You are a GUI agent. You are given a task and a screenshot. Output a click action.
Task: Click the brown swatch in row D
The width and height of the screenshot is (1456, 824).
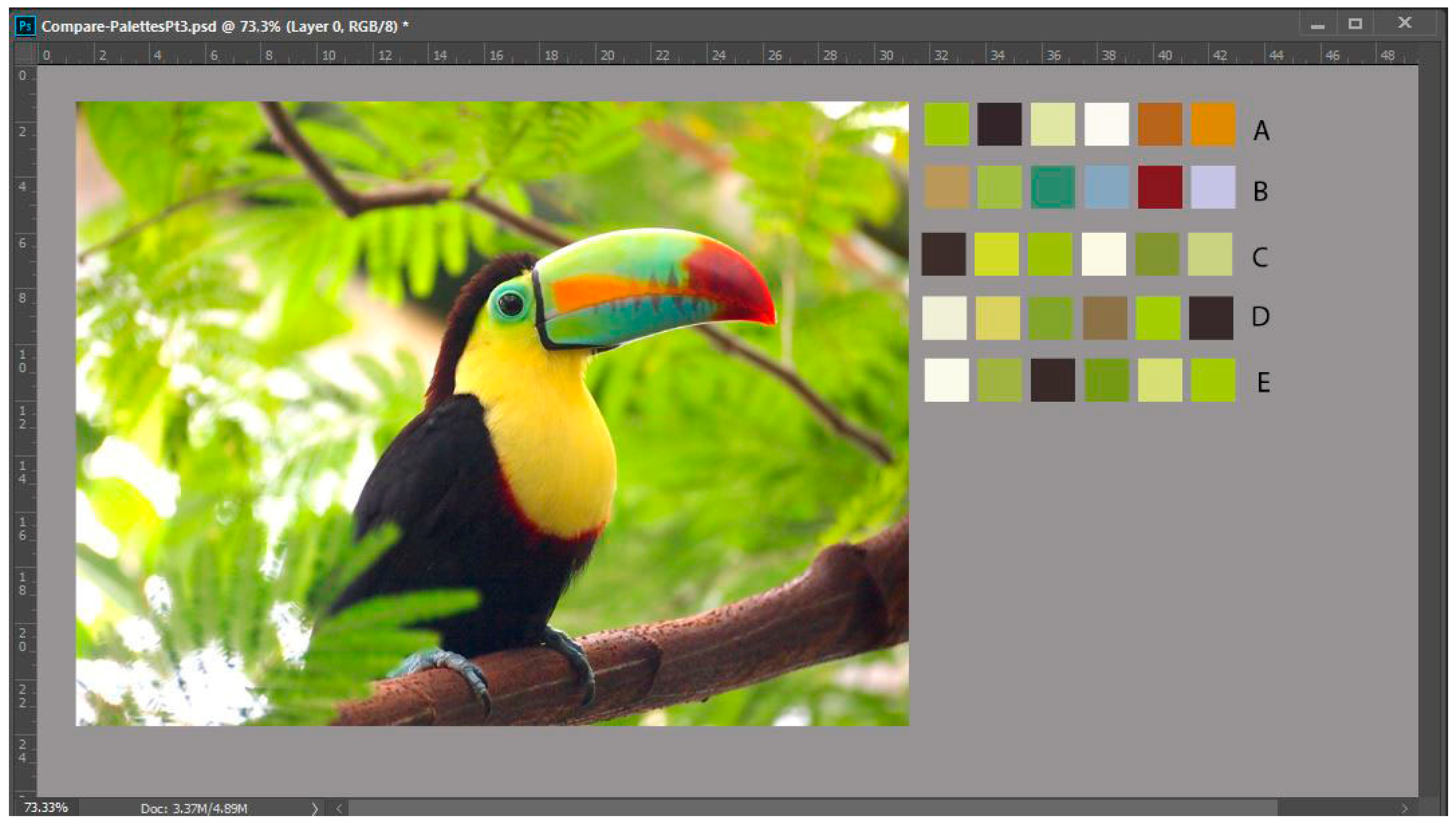point(1105,318)
